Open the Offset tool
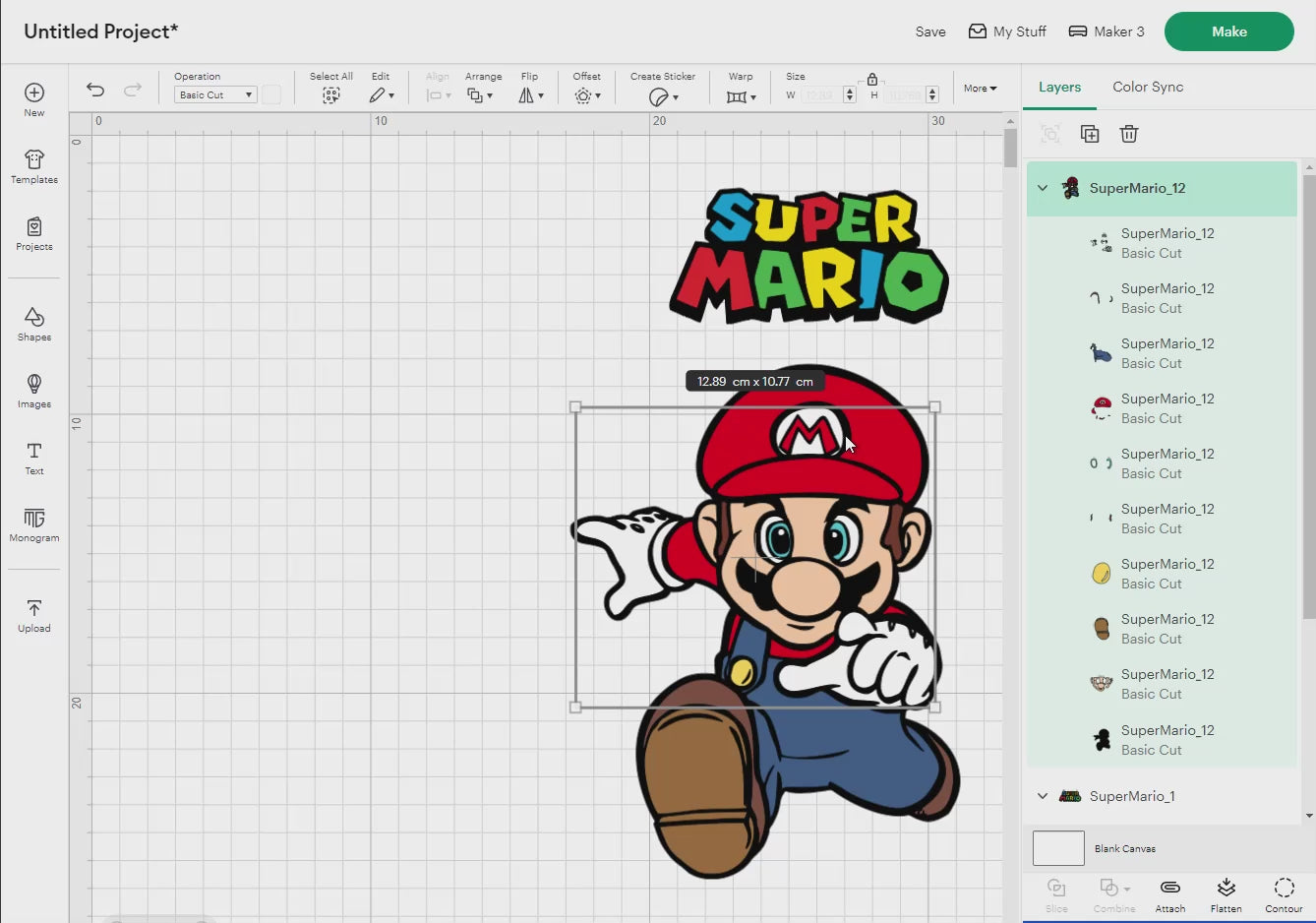This screenshot has height=923, width=1316. pos(587,95)
